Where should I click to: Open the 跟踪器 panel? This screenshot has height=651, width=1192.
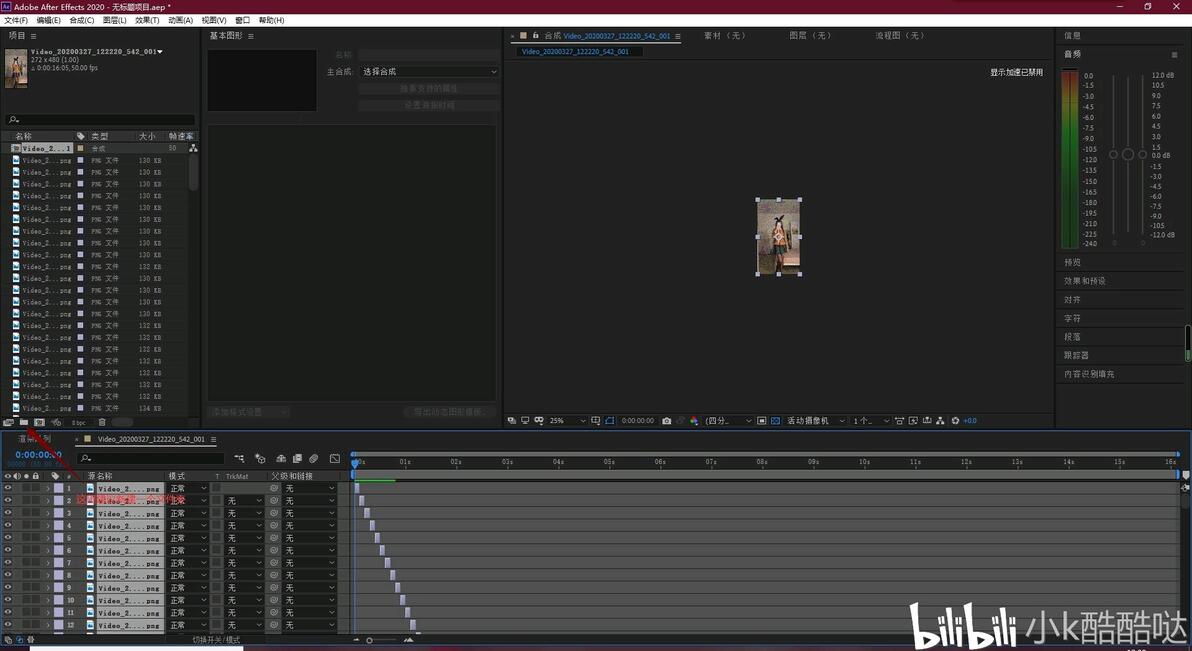(1076, 355)
